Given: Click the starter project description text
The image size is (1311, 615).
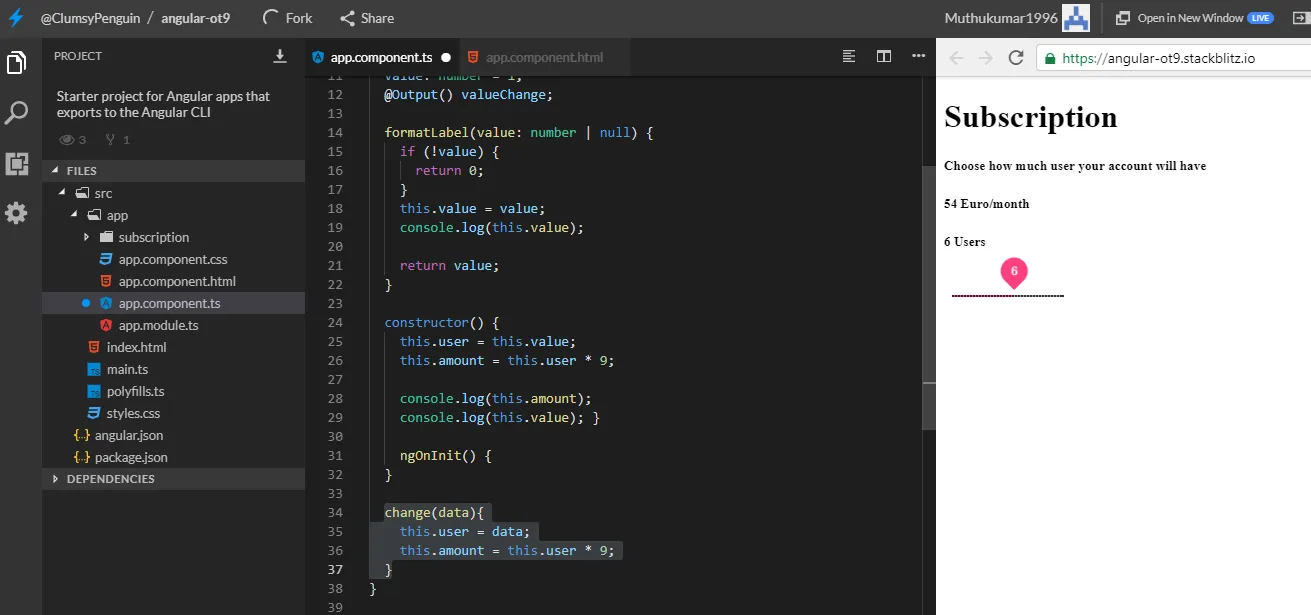Looking at the screenshot, I should click(163, 104).
